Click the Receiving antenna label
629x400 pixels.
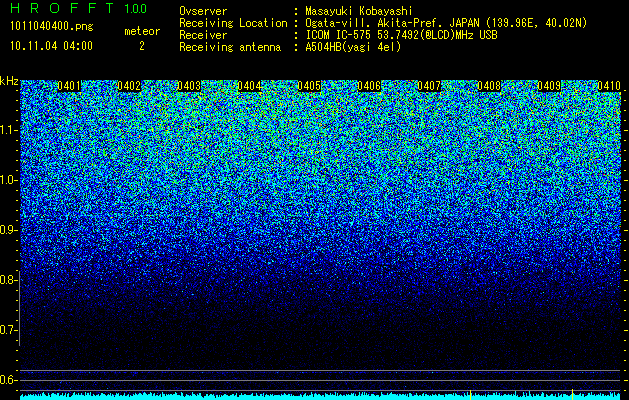230,47
